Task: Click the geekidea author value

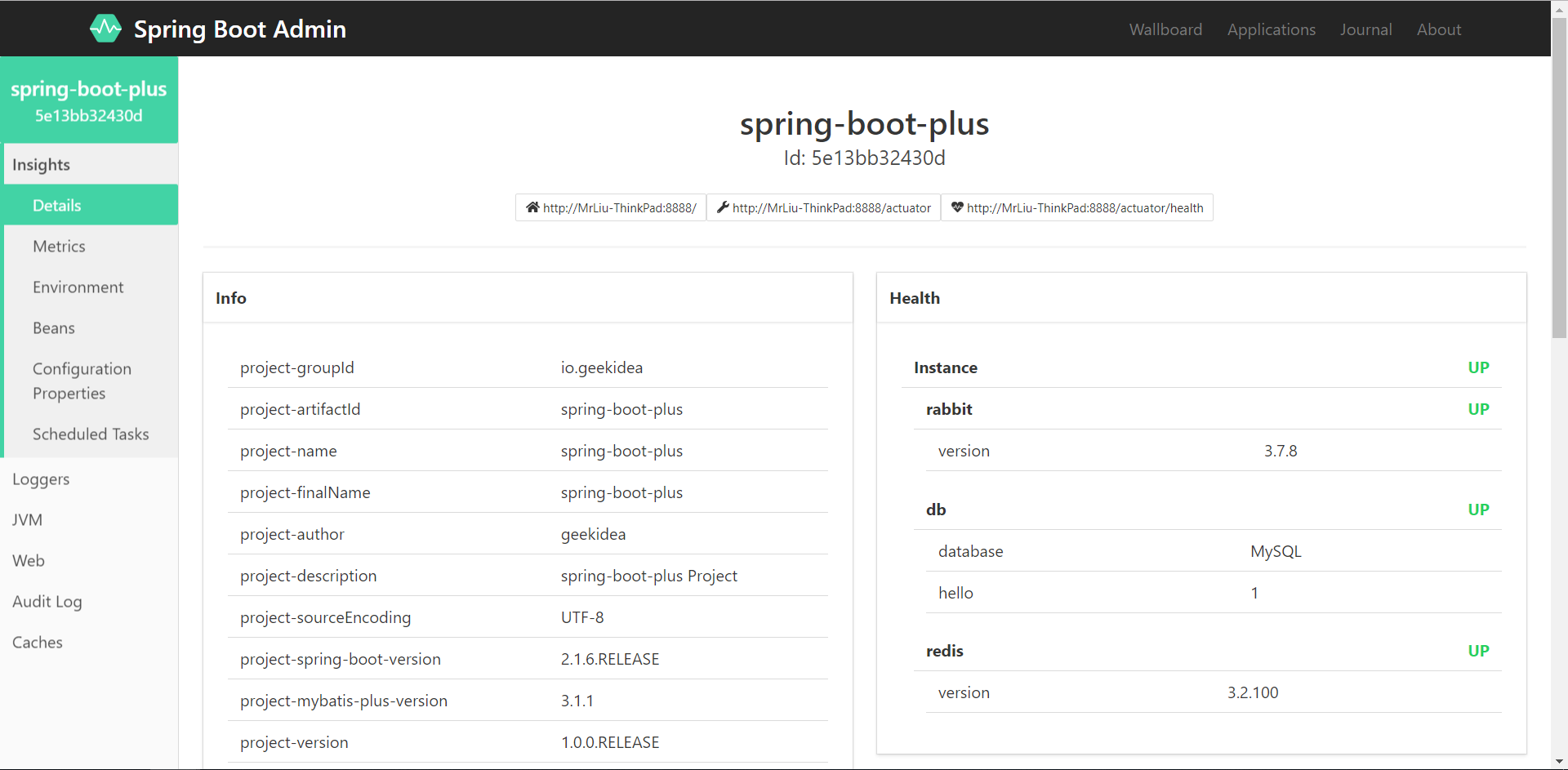Action: coord(594,534)
